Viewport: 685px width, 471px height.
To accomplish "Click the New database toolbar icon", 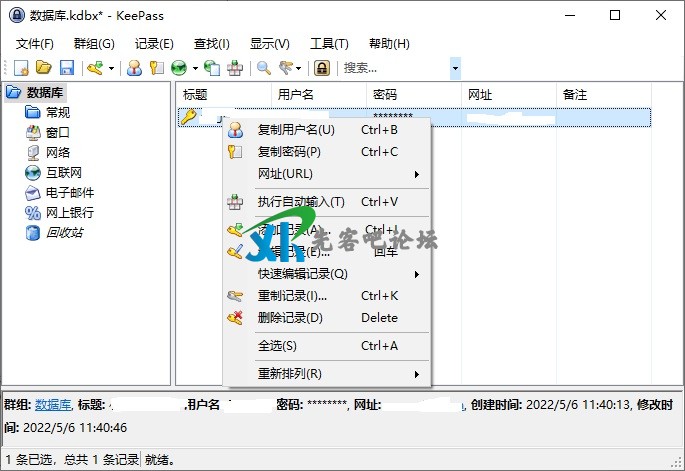I will (x=22, y=68).
